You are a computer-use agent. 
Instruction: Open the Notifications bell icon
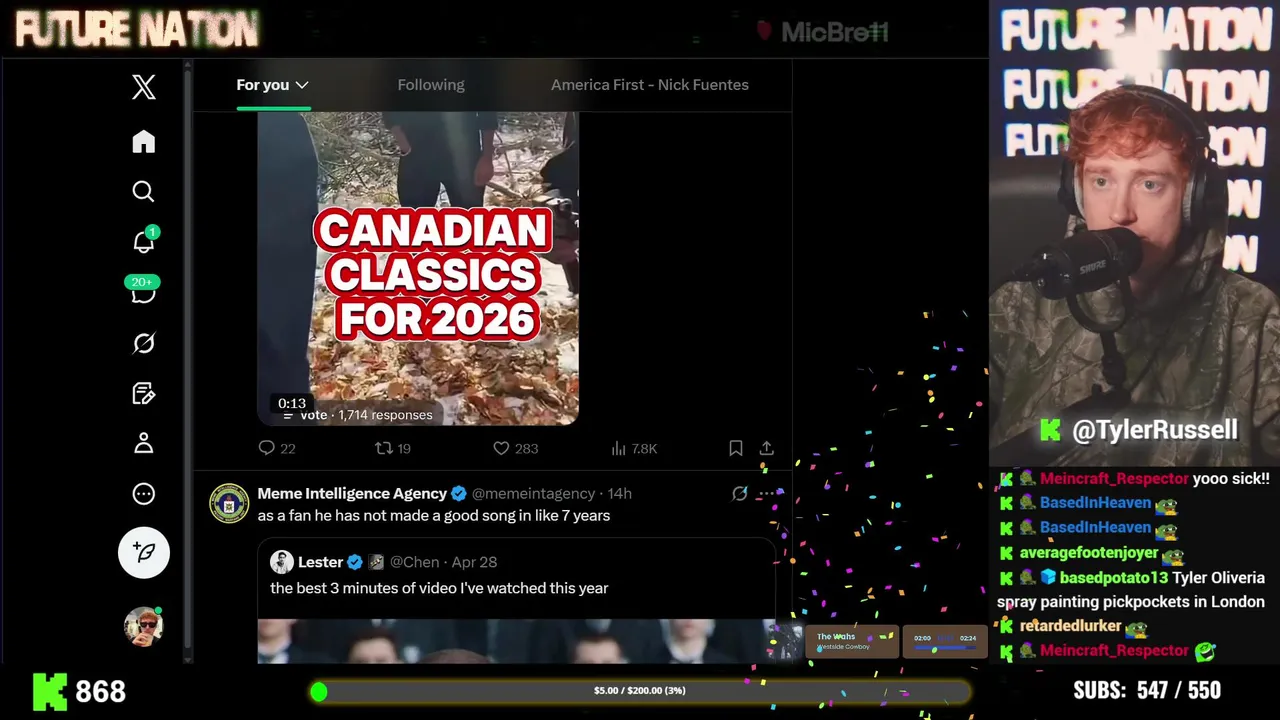pos(144,241)
